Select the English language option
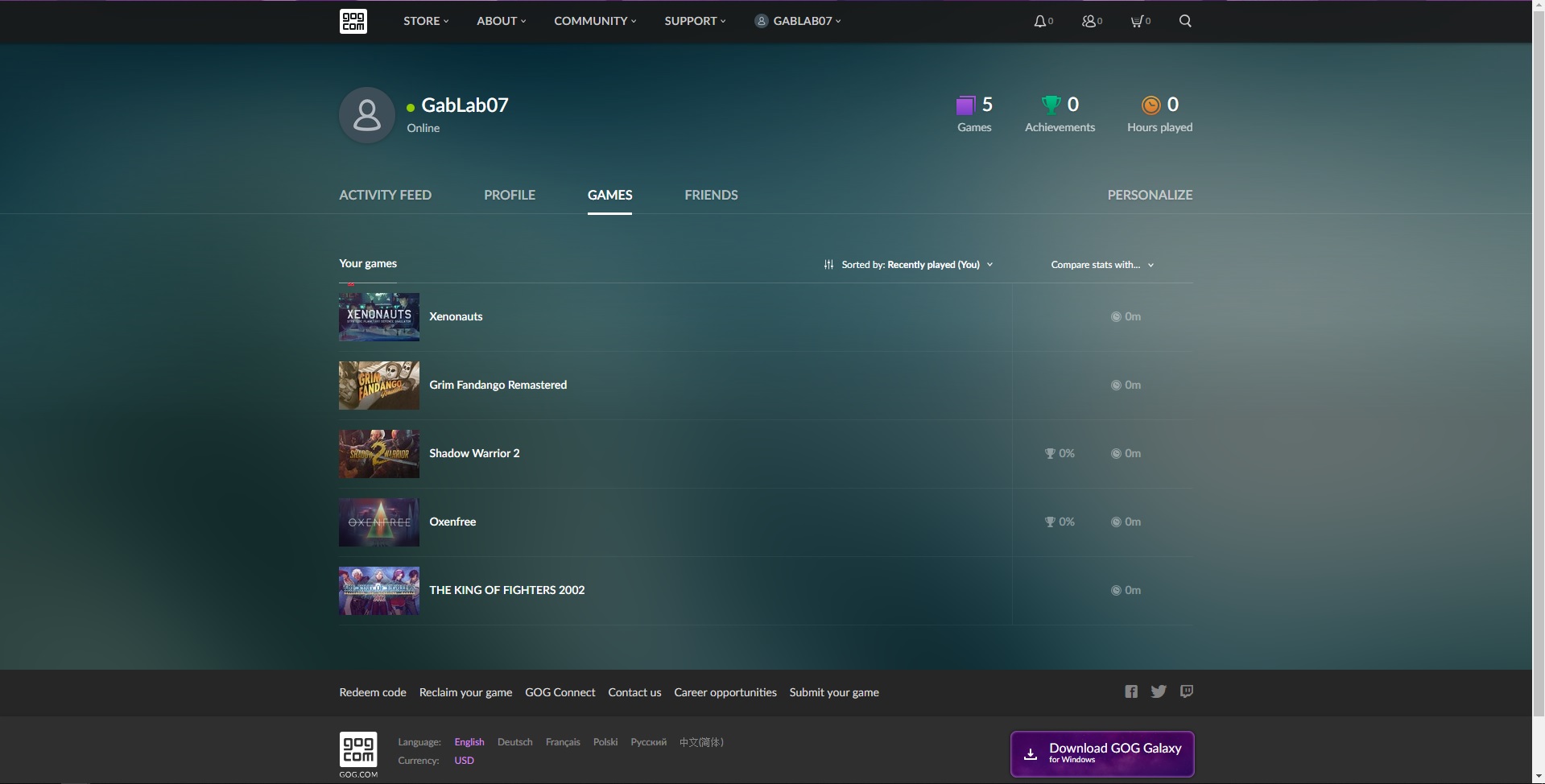The width and height of the screenshot is (1545, 784). coord(469,742)
